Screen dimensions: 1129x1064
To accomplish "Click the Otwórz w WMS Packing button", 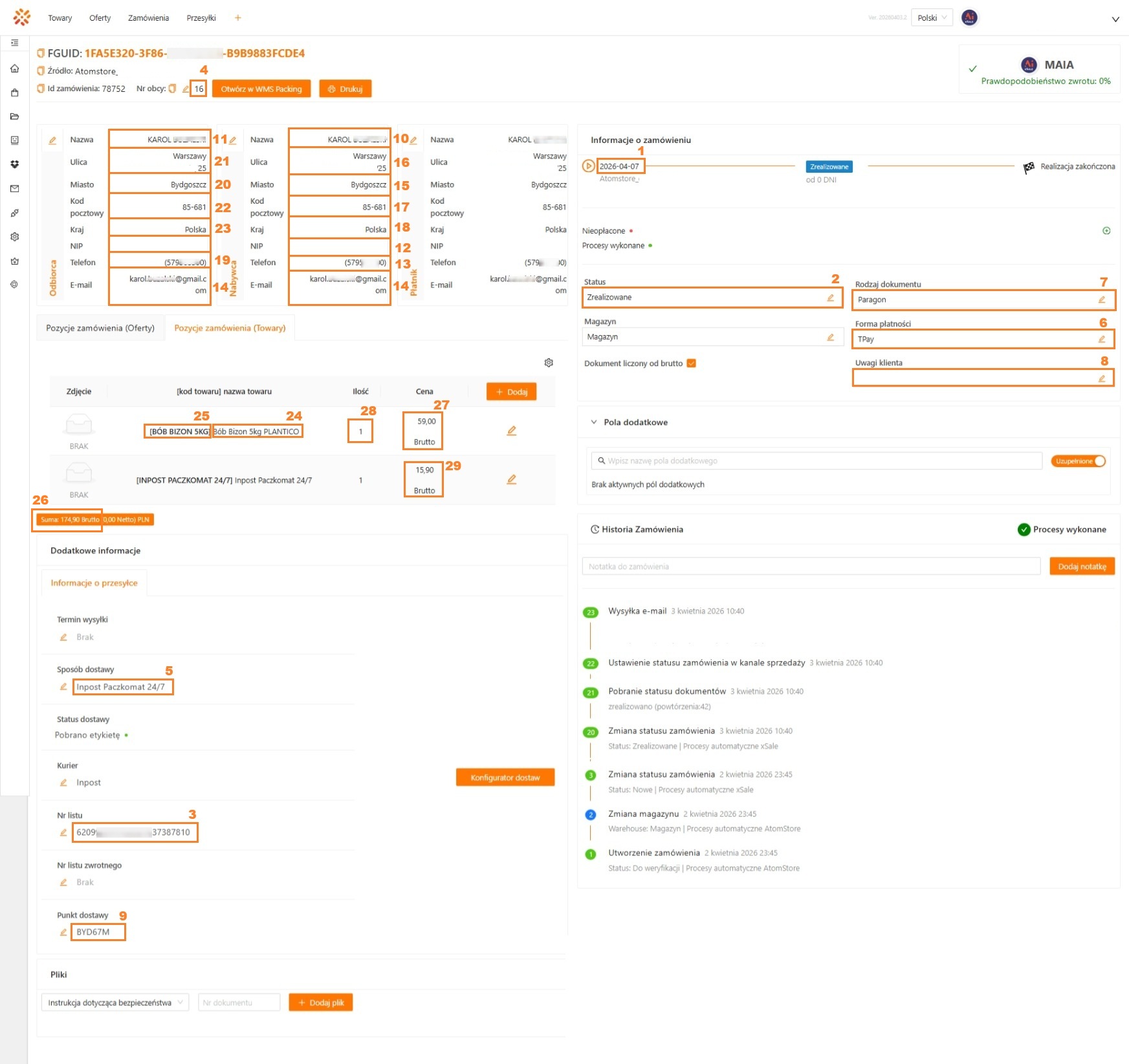I will 261,89.
